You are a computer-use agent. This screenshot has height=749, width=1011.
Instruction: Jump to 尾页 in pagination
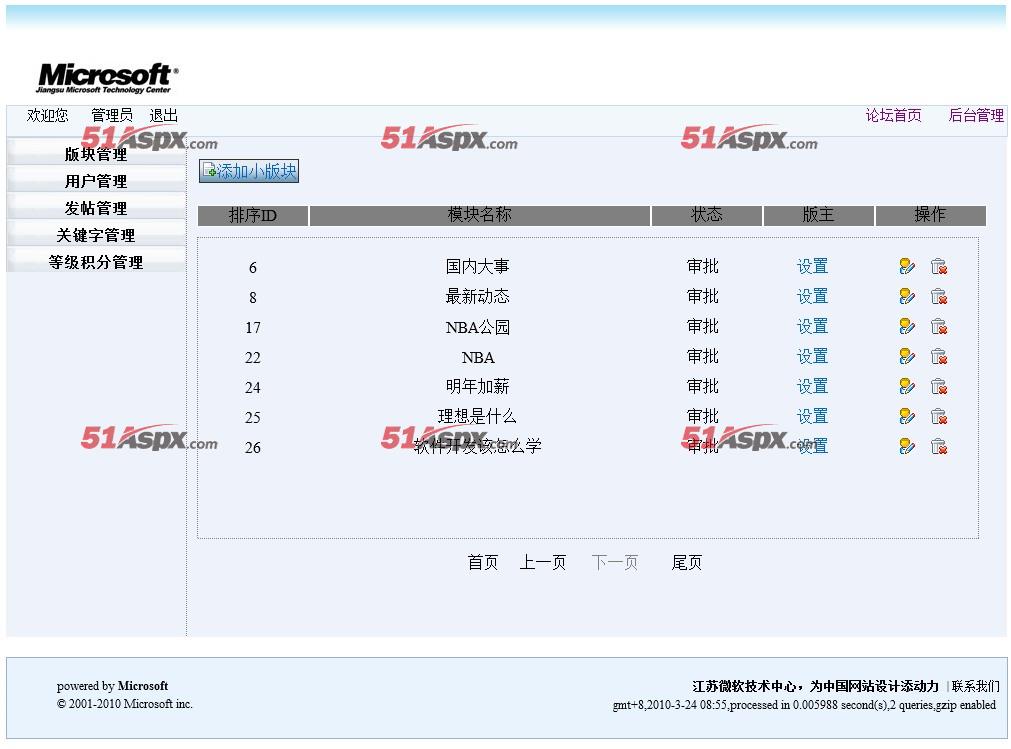pyautogui.click(x=686, y=563)
